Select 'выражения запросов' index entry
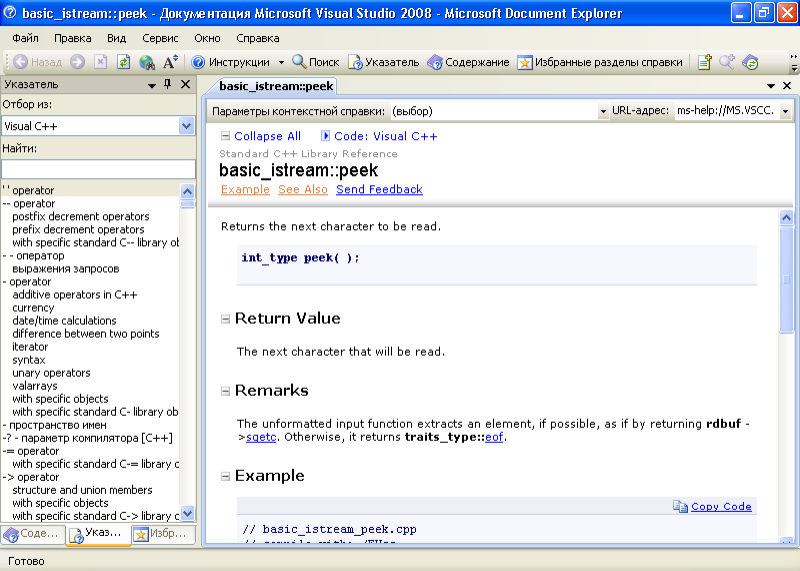Image resolution: width=800 pixels, height=571 pixels. (65, 269)
